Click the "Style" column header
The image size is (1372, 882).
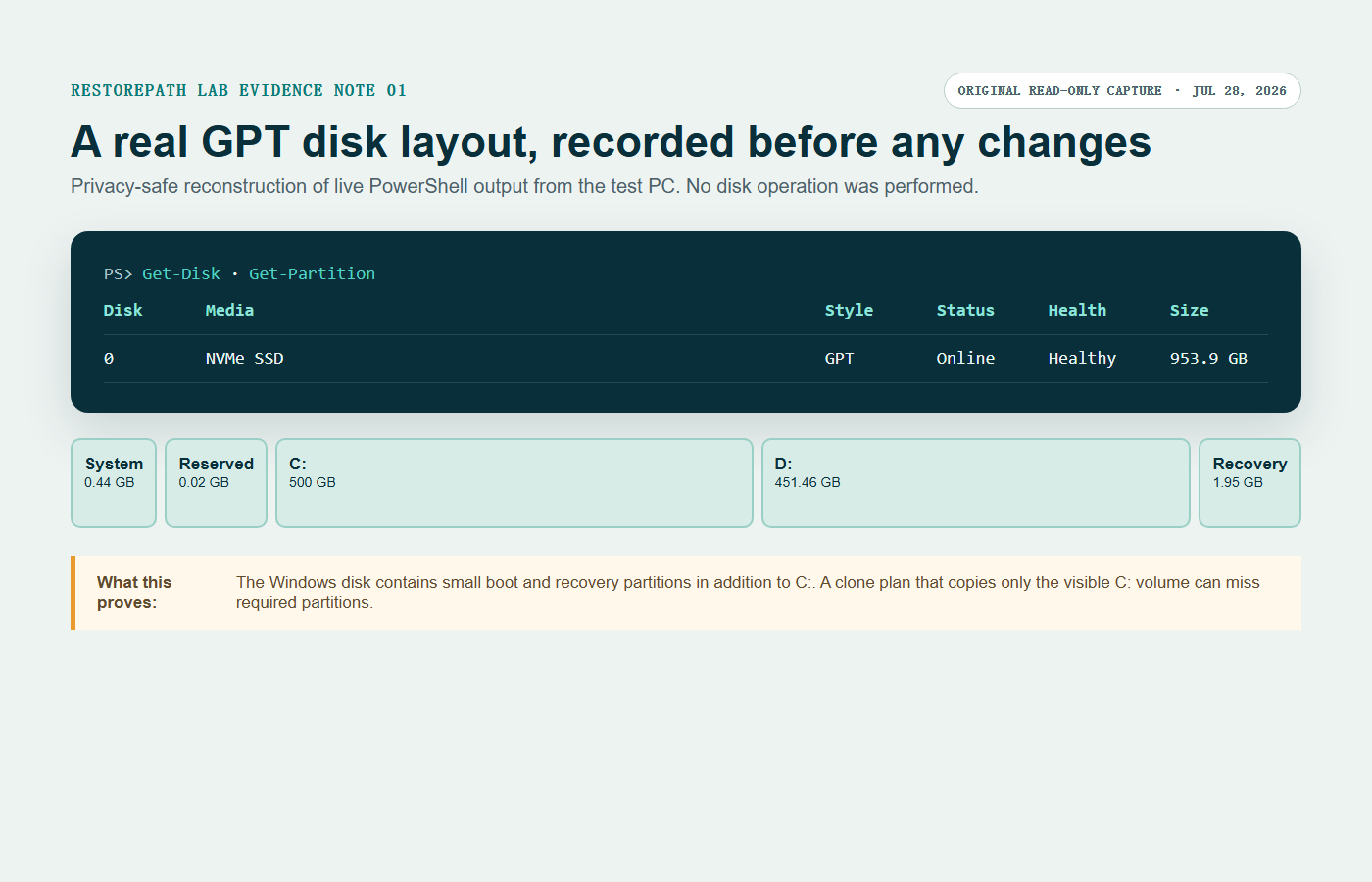(849, 310)
